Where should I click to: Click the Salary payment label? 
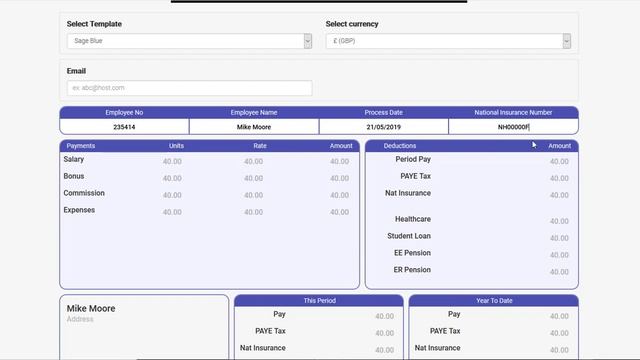[x=73, y=159]
